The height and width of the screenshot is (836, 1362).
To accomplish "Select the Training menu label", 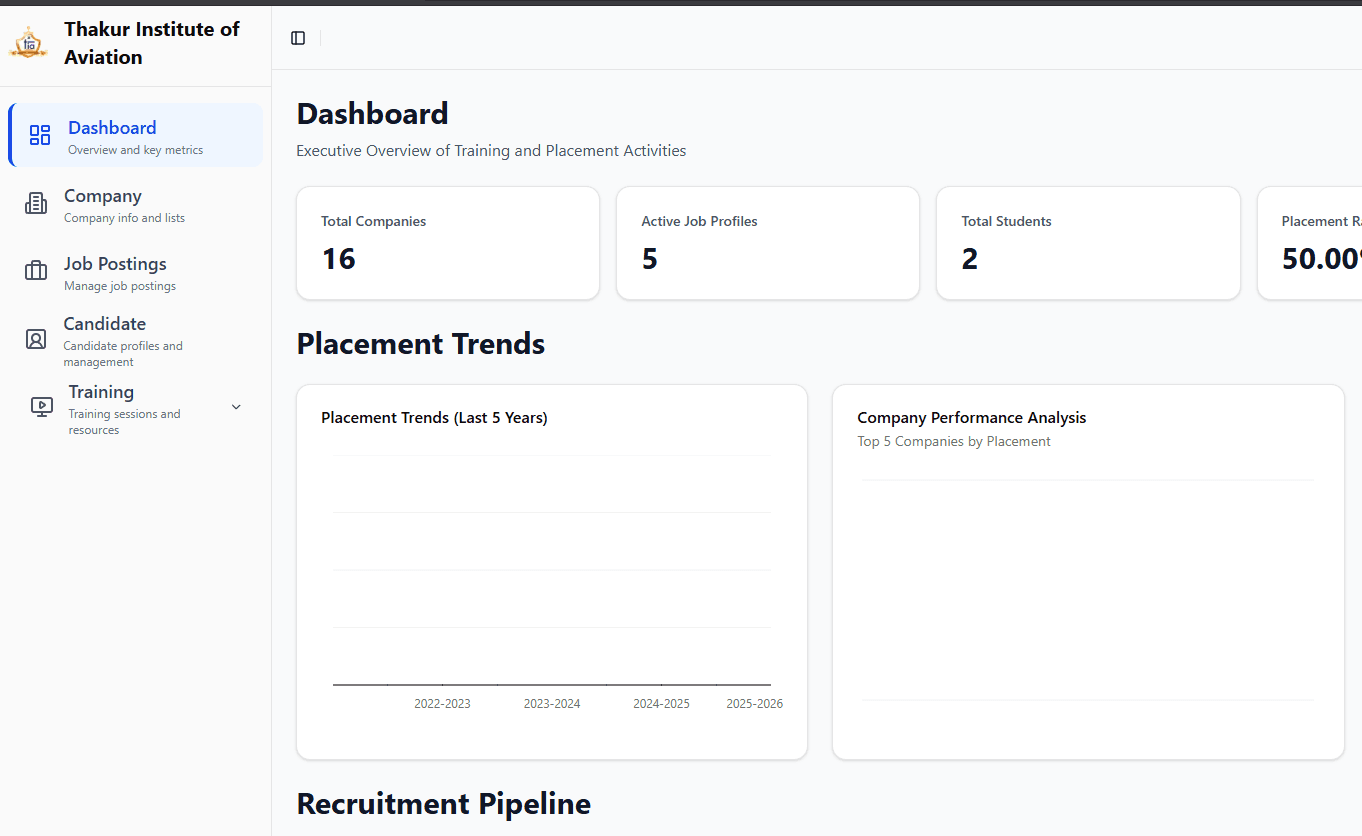I will pos(101,392).
